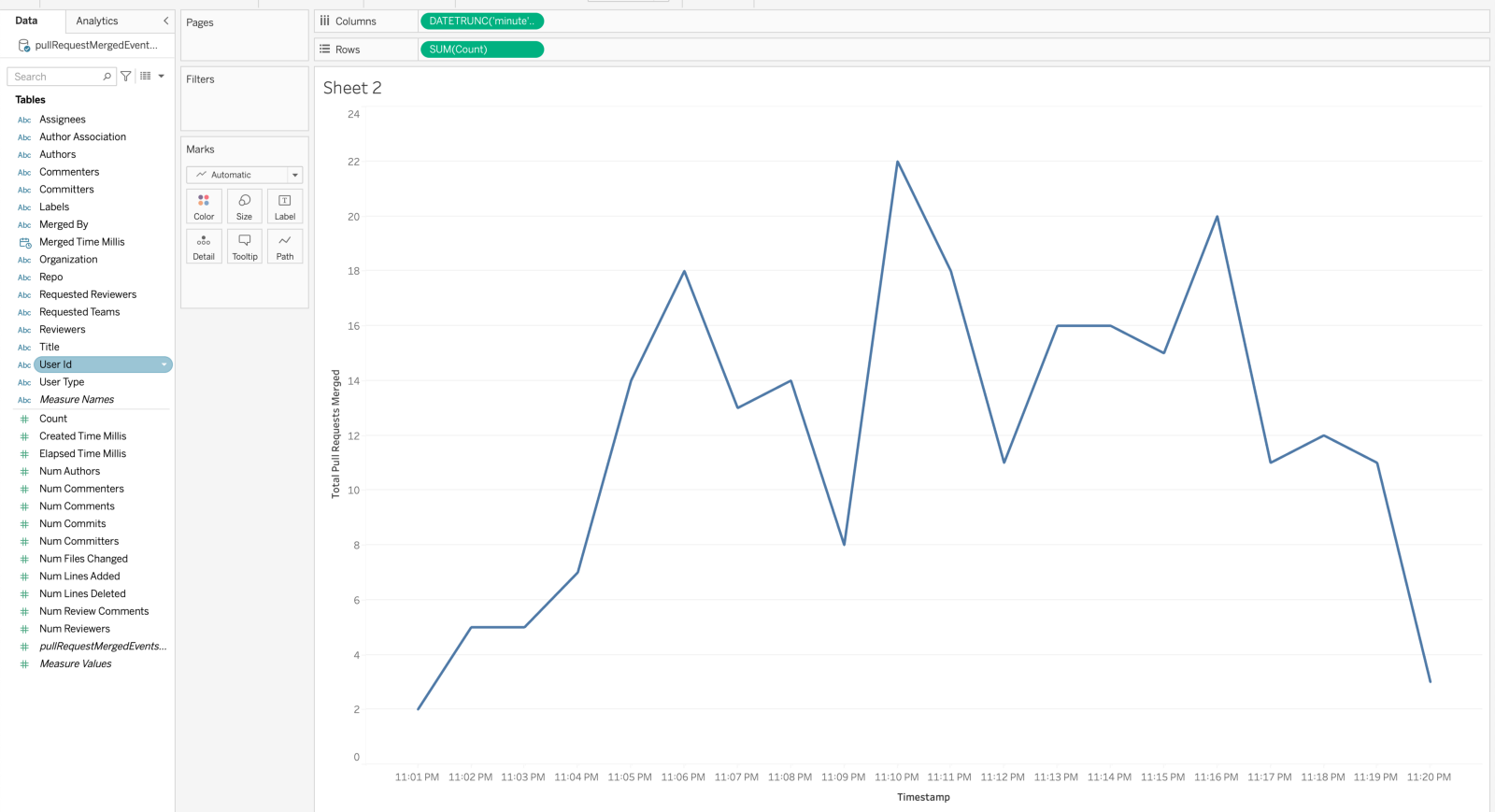The width and height of the screenshot is (1495, 812).
Task: Select the Num Commits measure
Action: pyautogui.click(x=73, y=524)
